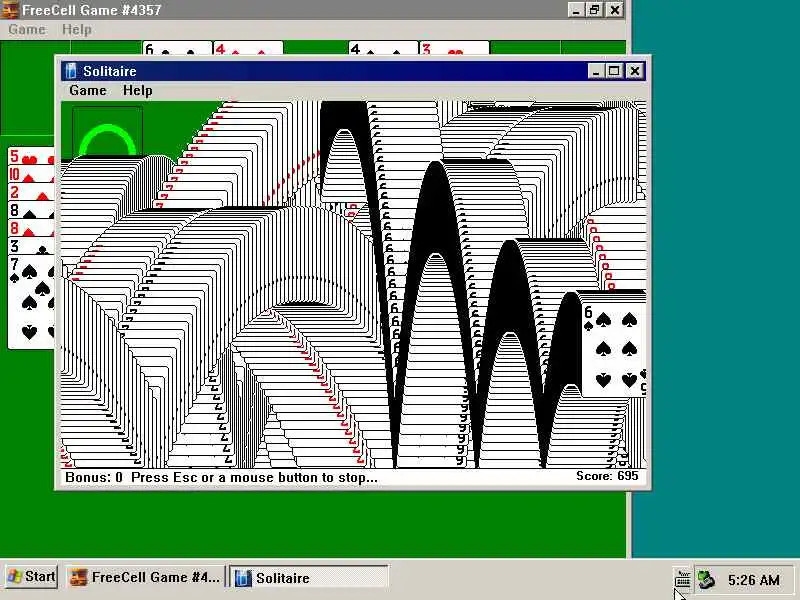Close the Solitaire window
Viewport: 800px width, 600px height.
click(x=634, y=71)
